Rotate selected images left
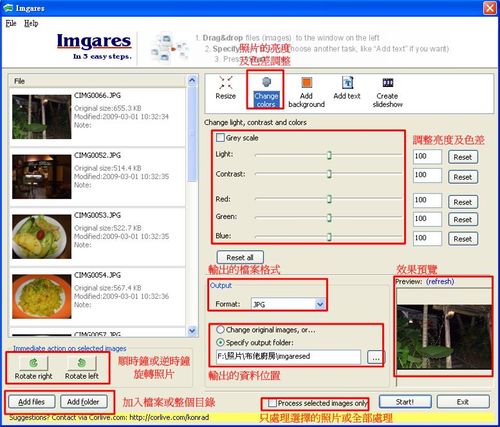Image resolution: width=500 pixels, height=427 pixels. click(x=82, y=368)
